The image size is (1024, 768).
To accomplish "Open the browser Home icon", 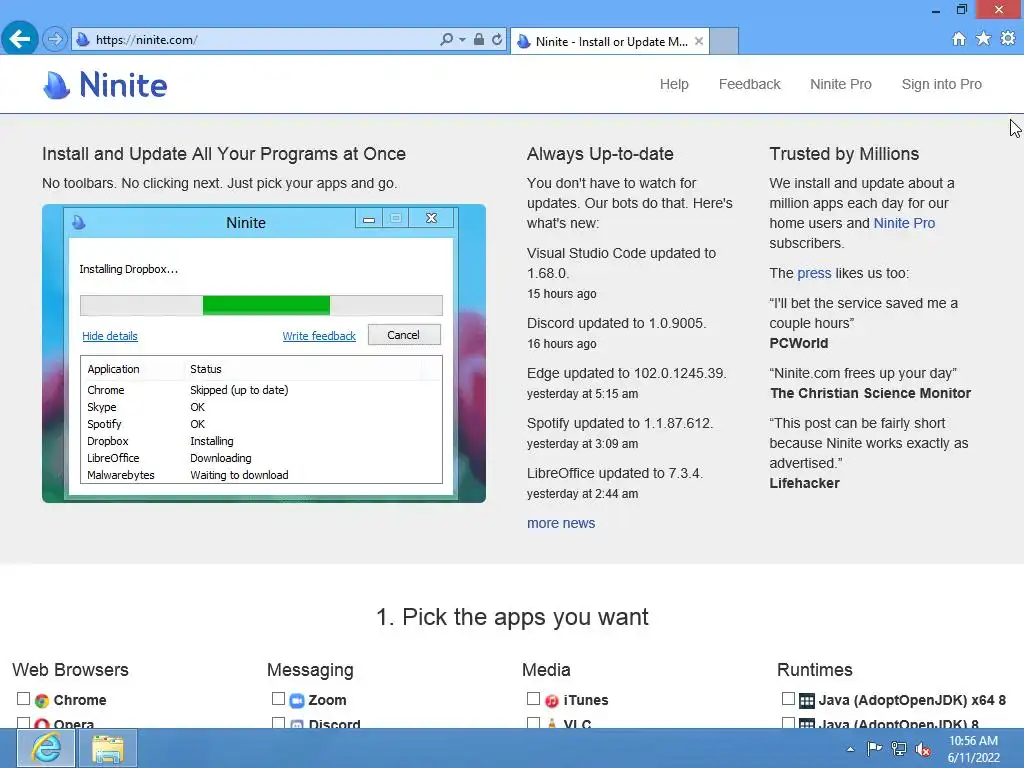I will click(x=959, y=39).
